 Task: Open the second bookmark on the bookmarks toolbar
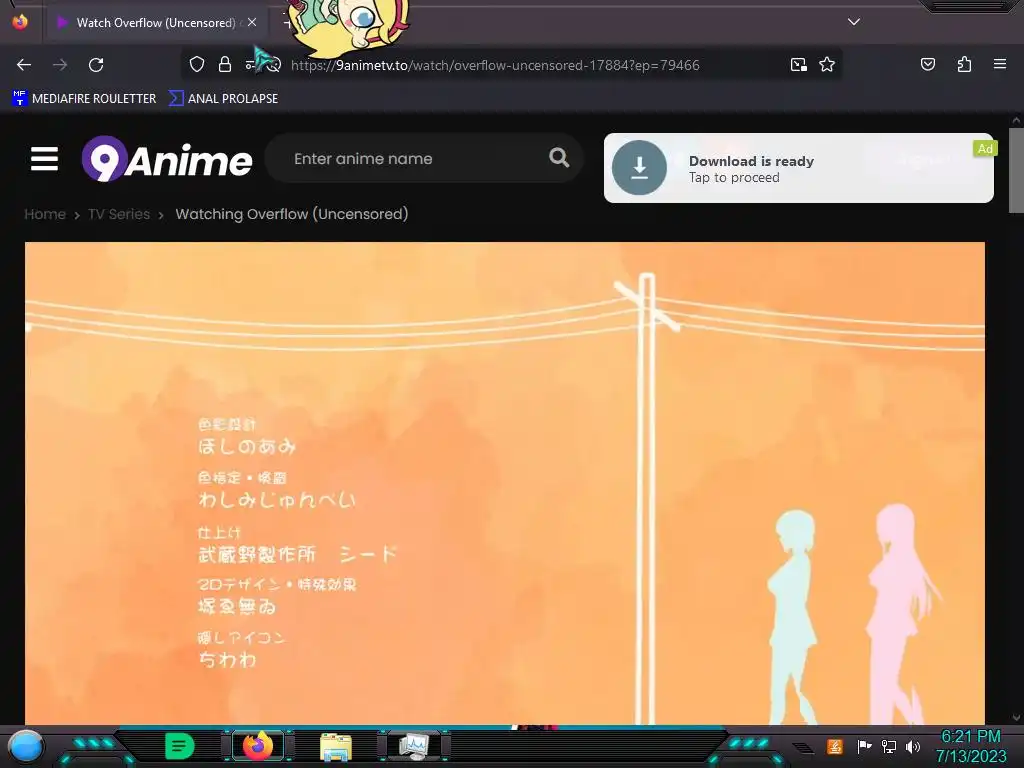(223, 99)
